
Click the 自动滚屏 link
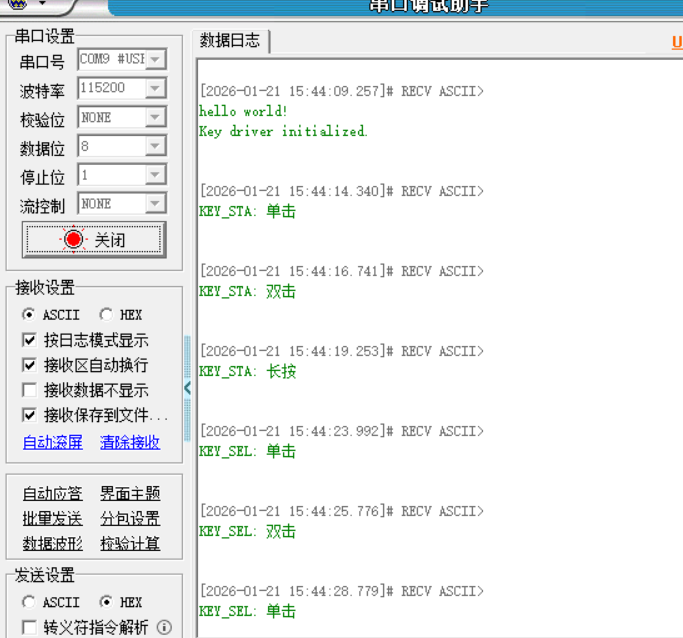[53, 442]
